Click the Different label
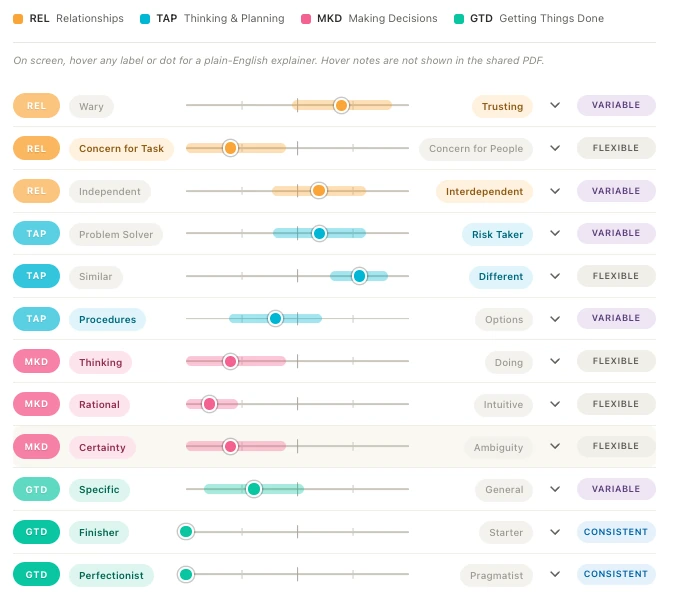The width and height of the screenshot is (678, 600). (x=501, y=277)
